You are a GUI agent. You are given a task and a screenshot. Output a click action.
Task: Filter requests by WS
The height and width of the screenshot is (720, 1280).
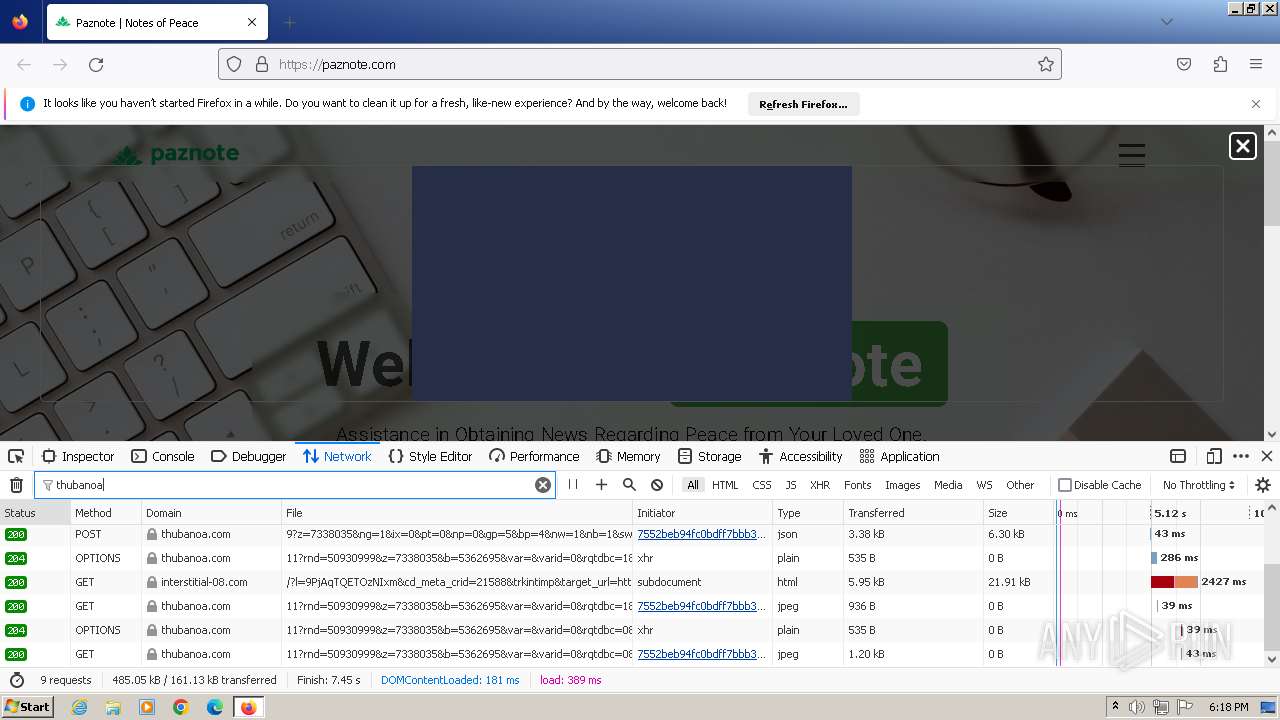point(985,485)
